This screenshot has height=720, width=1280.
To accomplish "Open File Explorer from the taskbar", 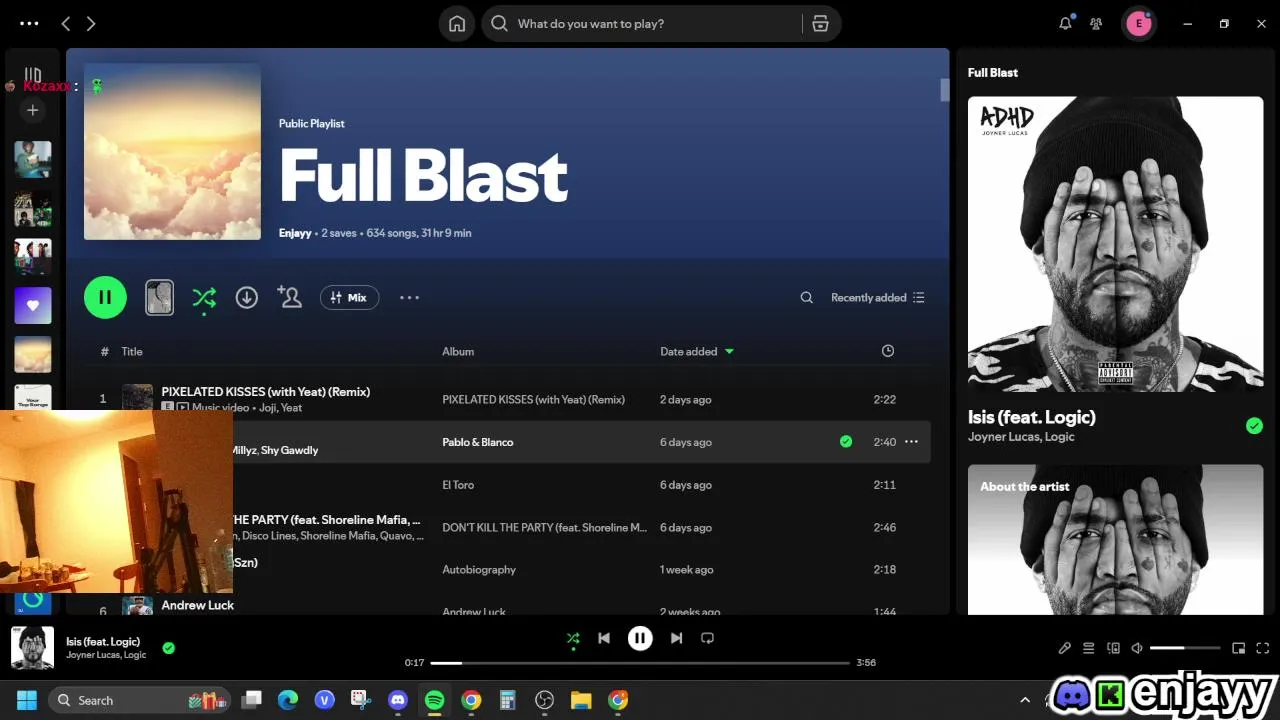I will pos(581,700).
